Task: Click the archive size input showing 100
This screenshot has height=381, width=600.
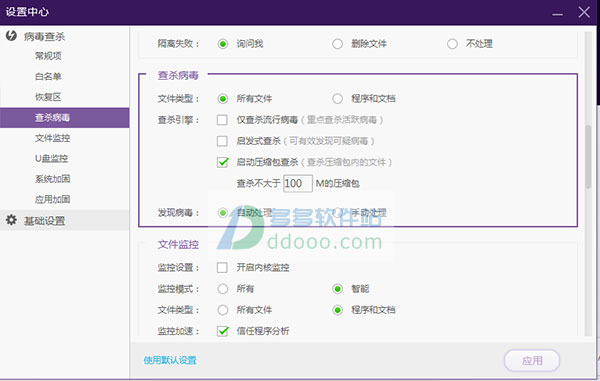Action: (x=298, y=184)
